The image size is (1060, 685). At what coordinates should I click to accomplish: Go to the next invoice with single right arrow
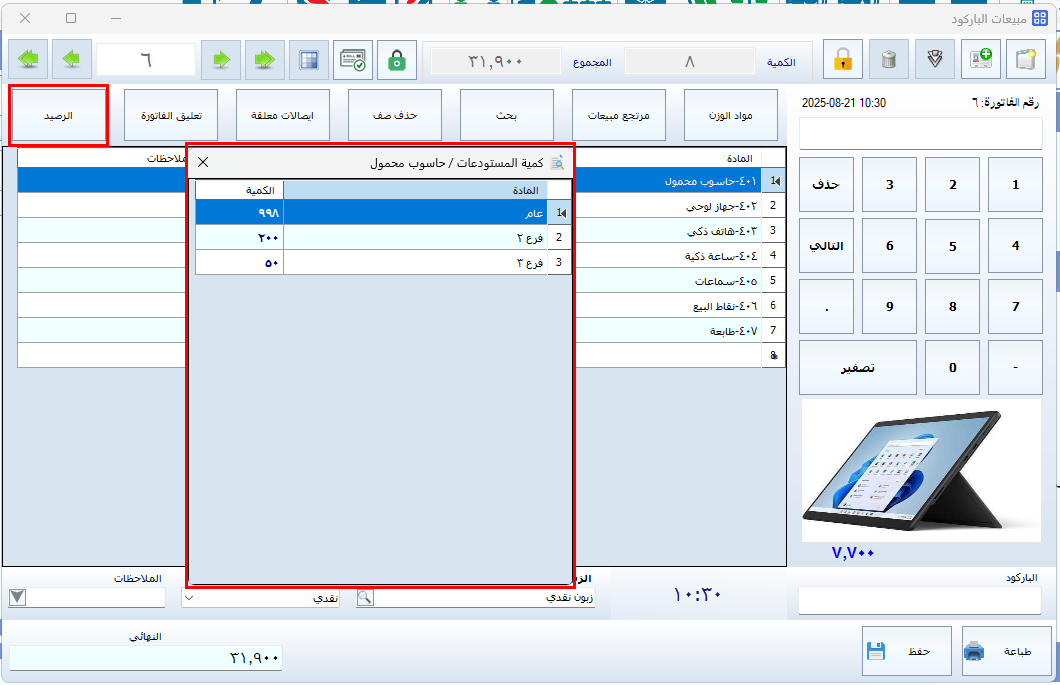(221, 60)
